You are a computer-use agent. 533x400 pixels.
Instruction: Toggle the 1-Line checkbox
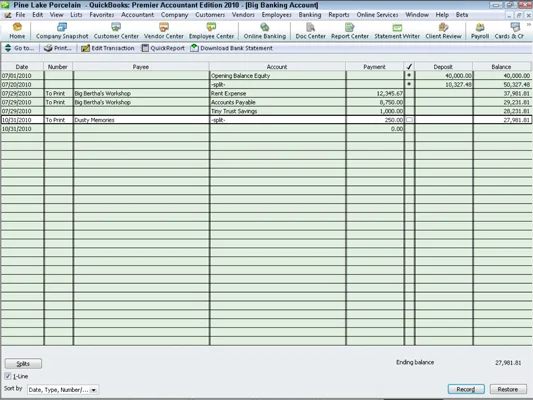8,376
